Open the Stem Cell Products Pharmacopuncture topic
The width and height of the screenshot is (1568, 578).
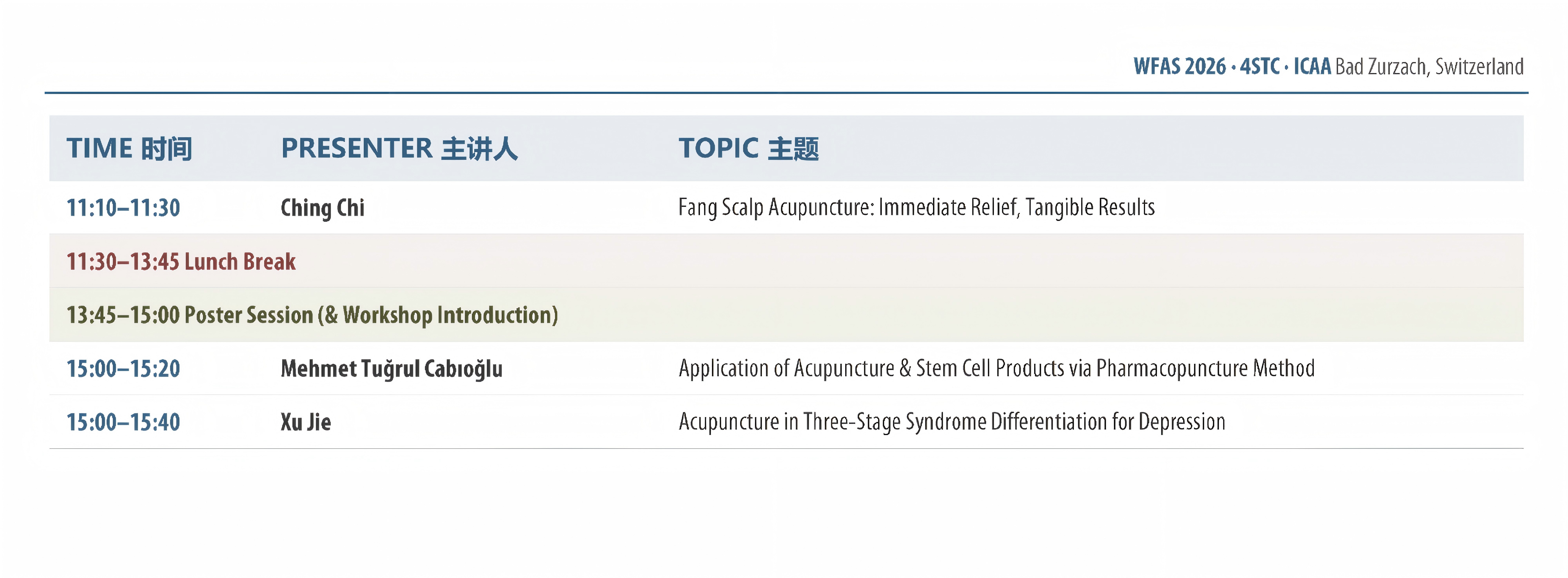tap(996, 368)
